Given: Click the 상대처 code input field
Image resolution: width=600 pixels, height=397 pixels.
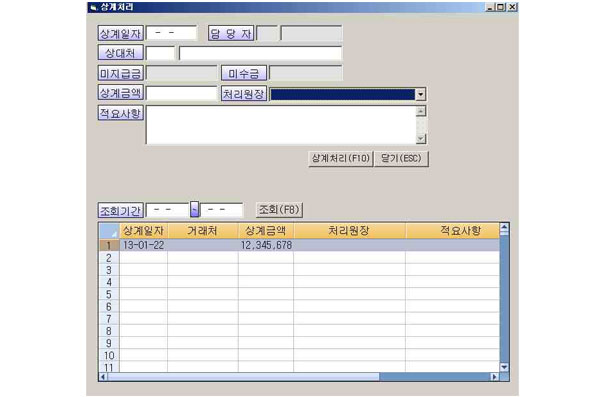Looking at the screenshot, I should tap(160, 53).
